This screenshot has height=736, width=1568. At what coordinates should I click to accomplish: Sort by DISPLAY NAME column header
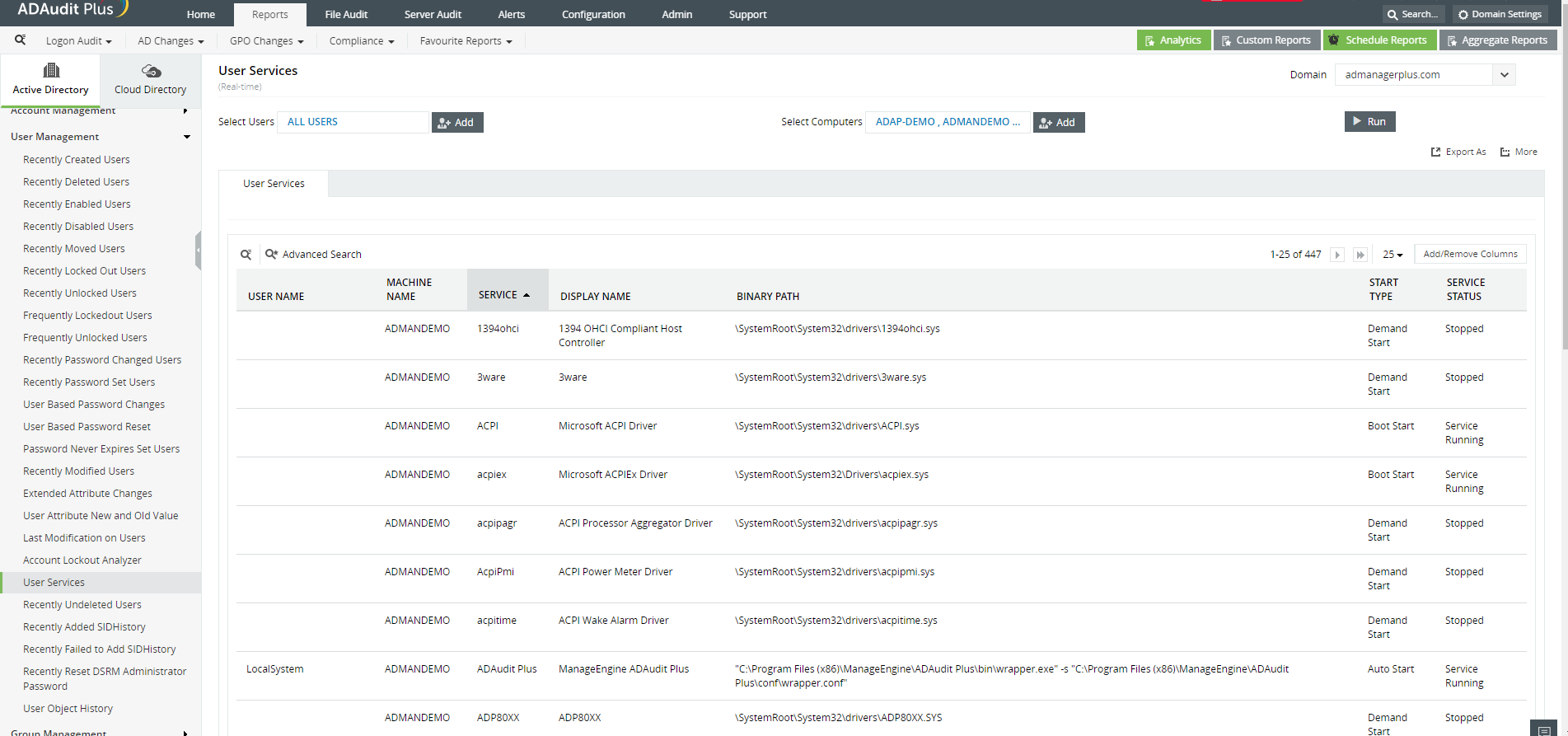(x=595, y=297)
